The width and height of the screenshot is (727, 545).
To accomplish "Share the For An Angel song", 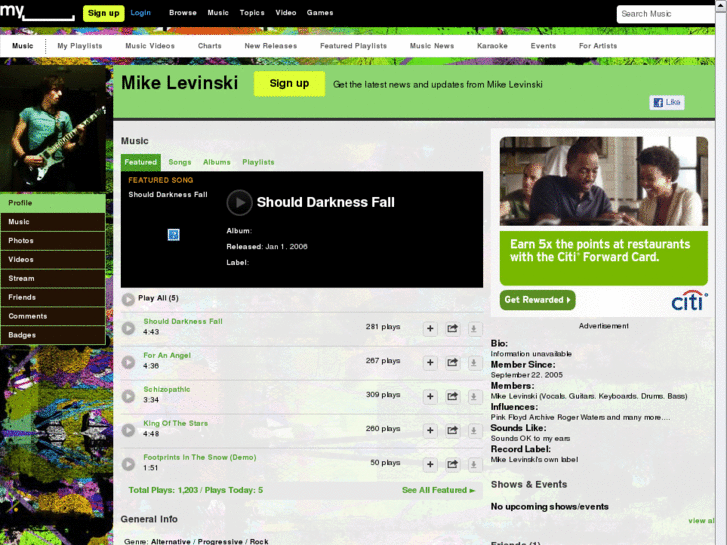I will pos(452,362).
